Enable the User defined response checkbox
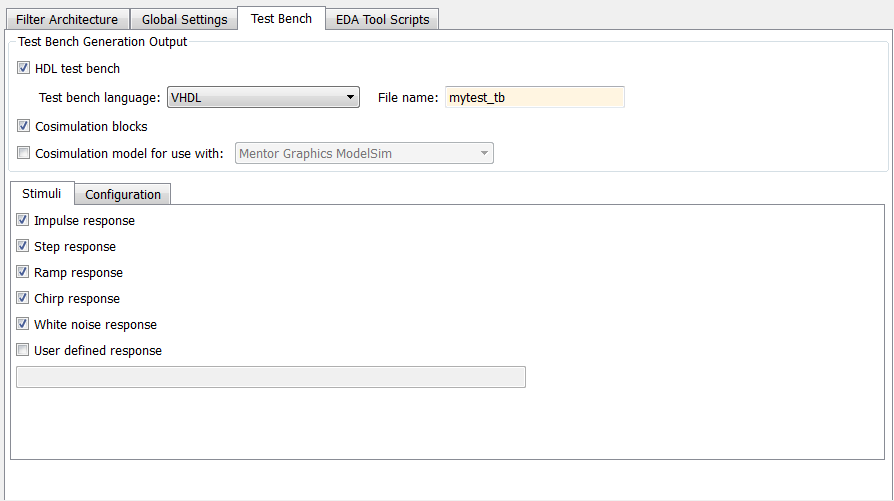This screenshot has height=501, width=894. [23, 351]
